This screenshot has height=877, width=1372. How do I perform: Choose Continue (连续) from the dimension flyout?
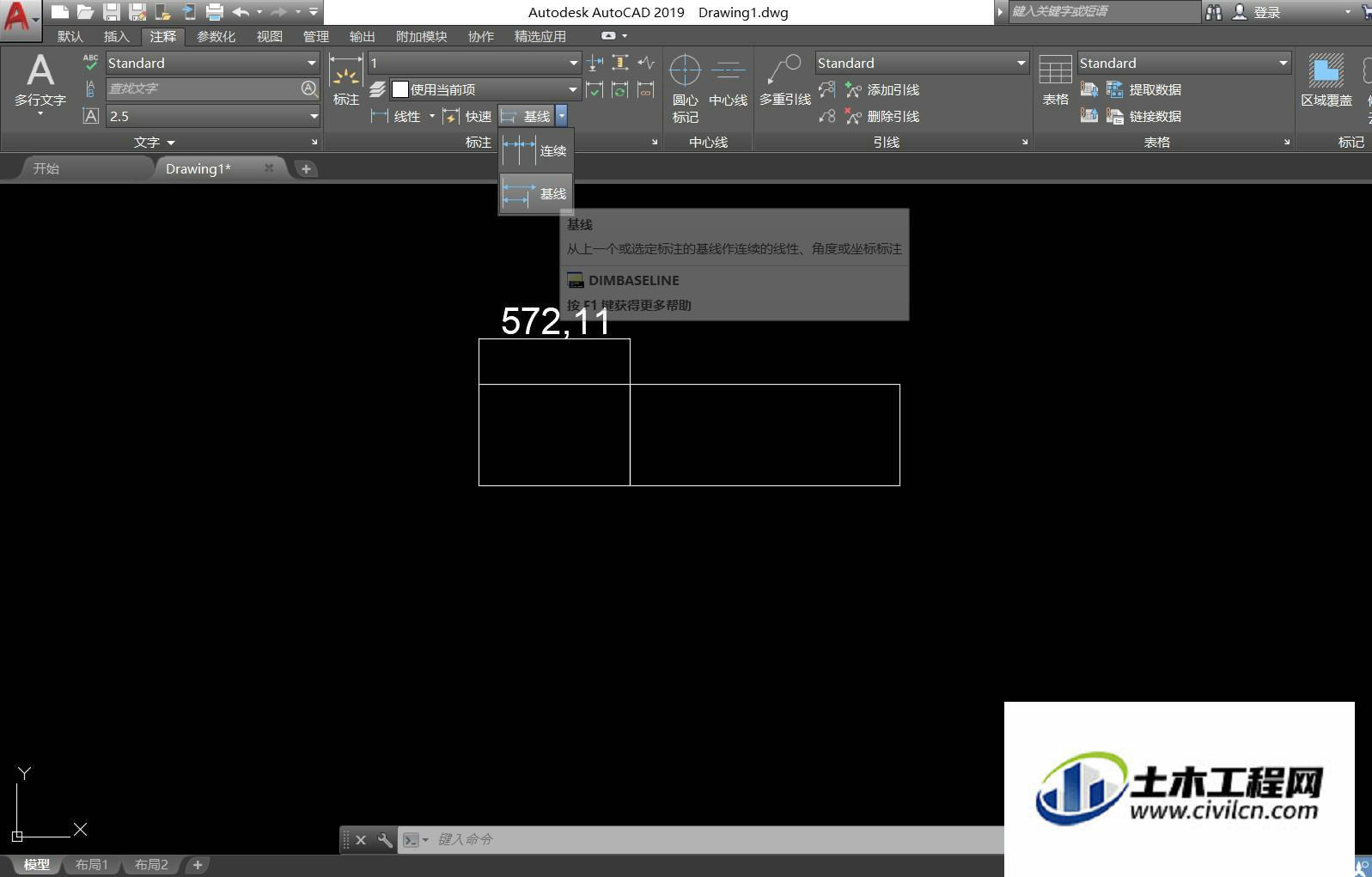point(536,150)
